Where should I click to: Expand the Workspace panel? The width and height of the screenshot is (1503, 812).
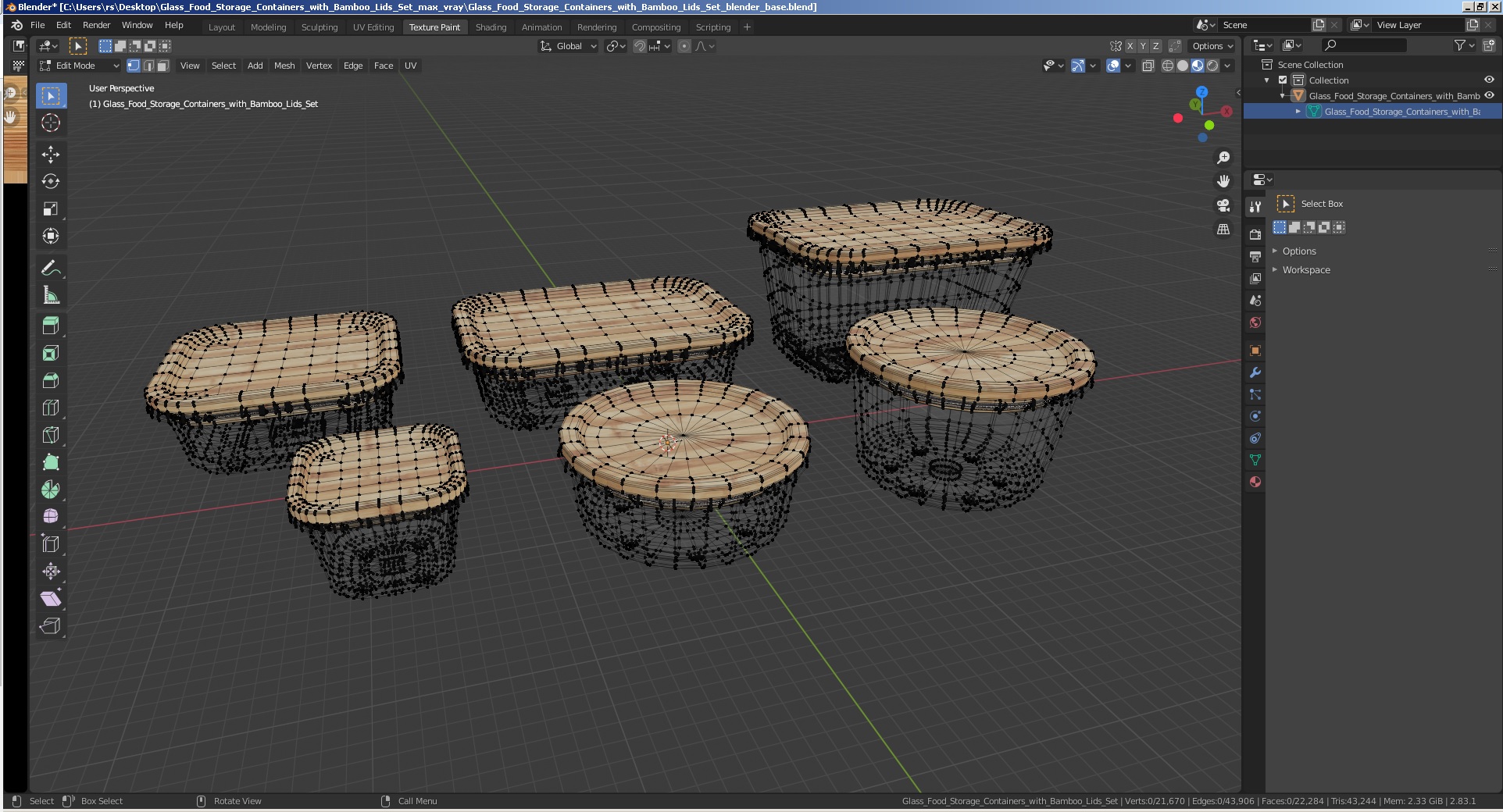[x=1306, y=270]
